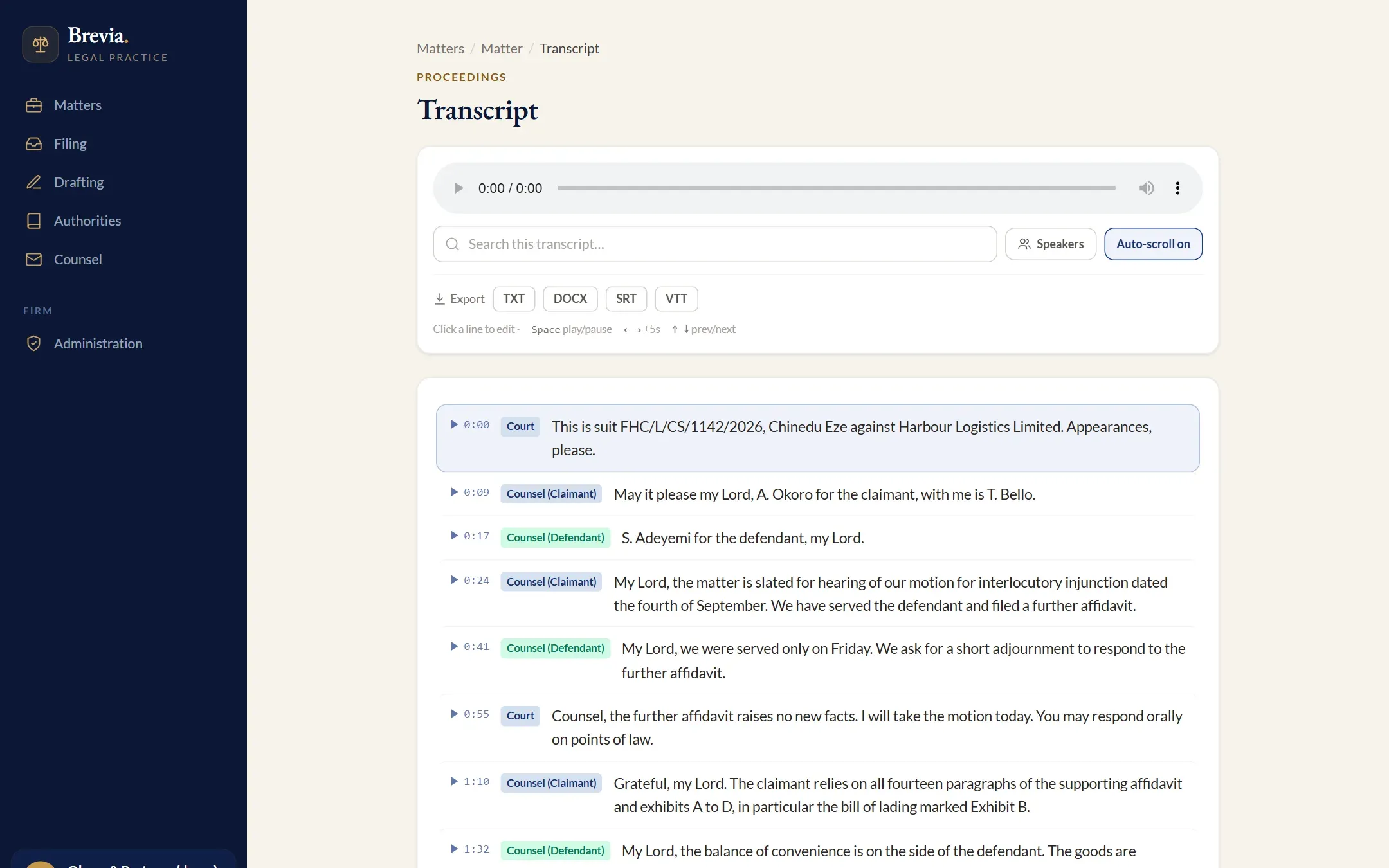Edit line 'May it please my Lord'
This screenshot has height=868, width=1389.
point(824,494)
